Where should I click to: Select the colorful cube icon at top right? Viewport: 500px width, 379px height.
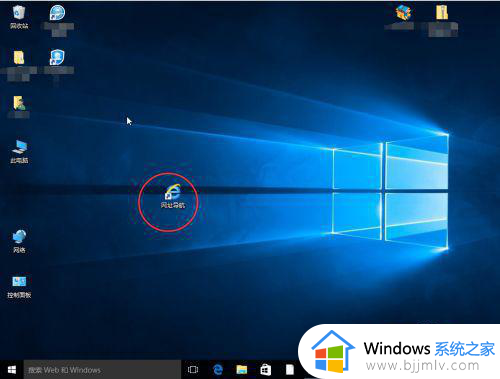[x=403, y=17]
